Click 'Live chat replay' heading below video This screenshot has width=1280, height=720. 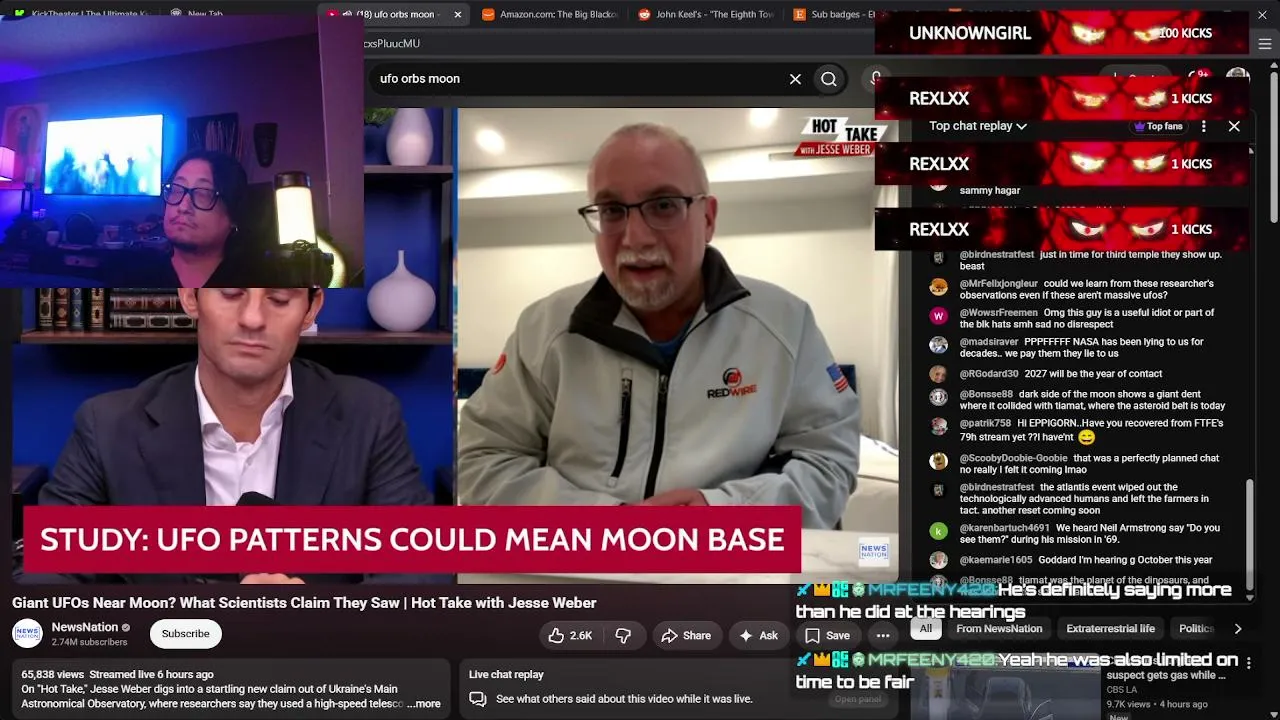[506, 675]
